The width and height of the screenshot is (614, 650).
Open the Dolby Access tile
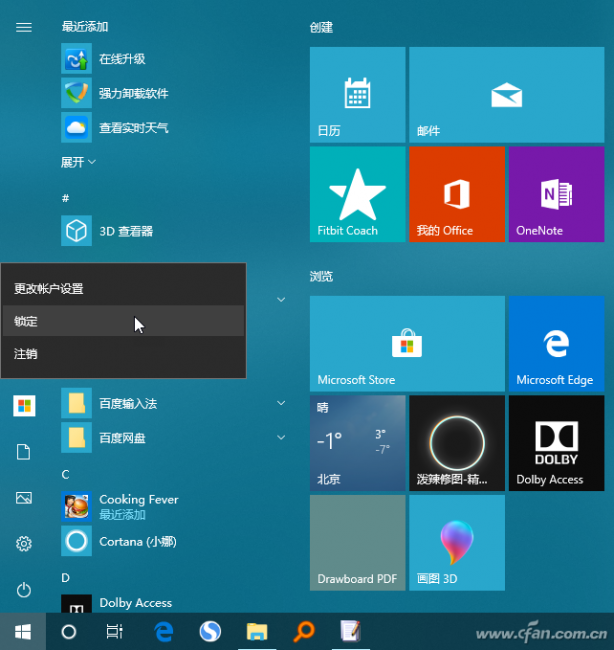tap(556, 443)
